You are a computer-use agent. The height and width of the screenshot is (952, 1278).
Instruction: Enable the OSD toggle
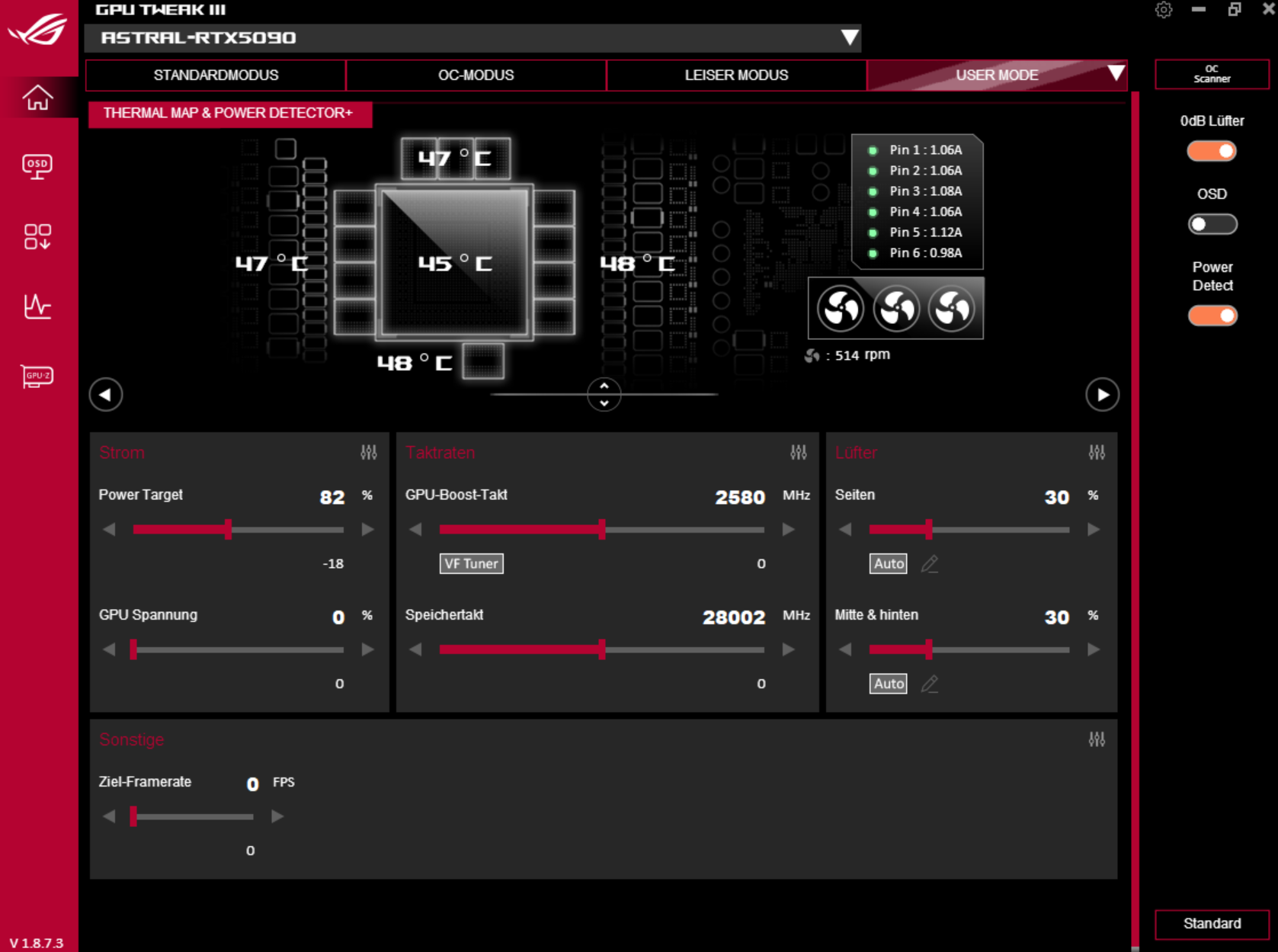click(x=1212, y=224)
